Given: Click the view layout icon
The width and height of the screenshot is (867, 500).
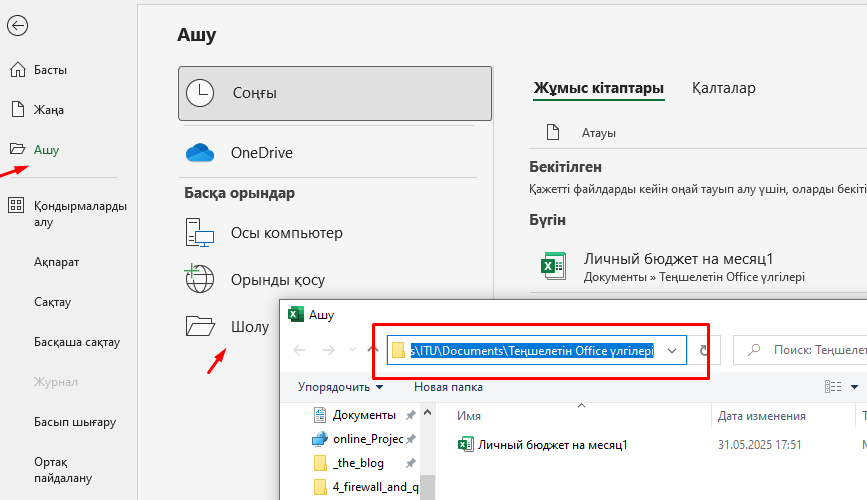Looking at the screenshot, I should [x=833, y=387].
